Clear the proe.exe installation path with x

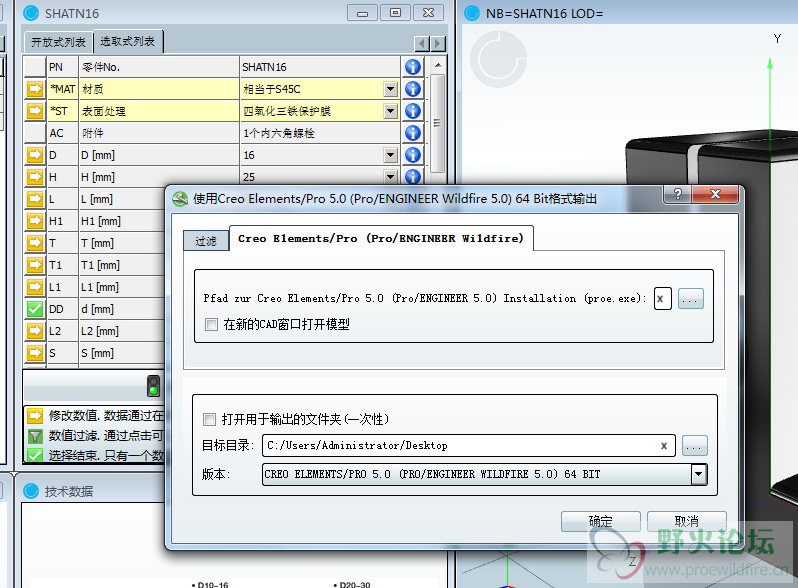[661, 299]
